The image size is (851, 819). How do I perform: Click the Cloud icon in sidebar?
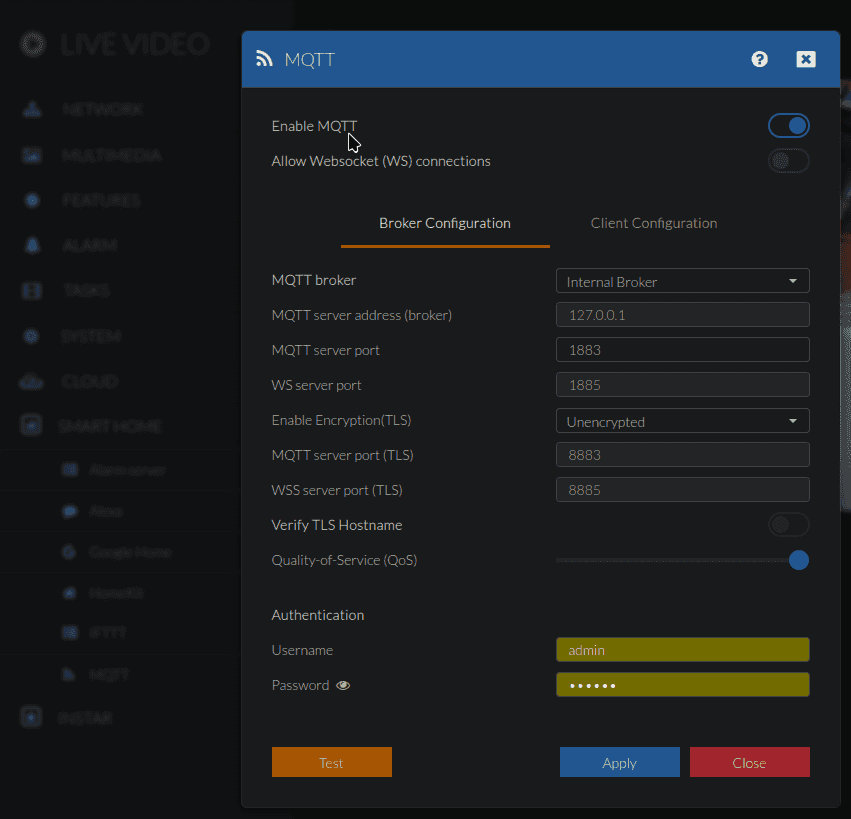point(33,381)
